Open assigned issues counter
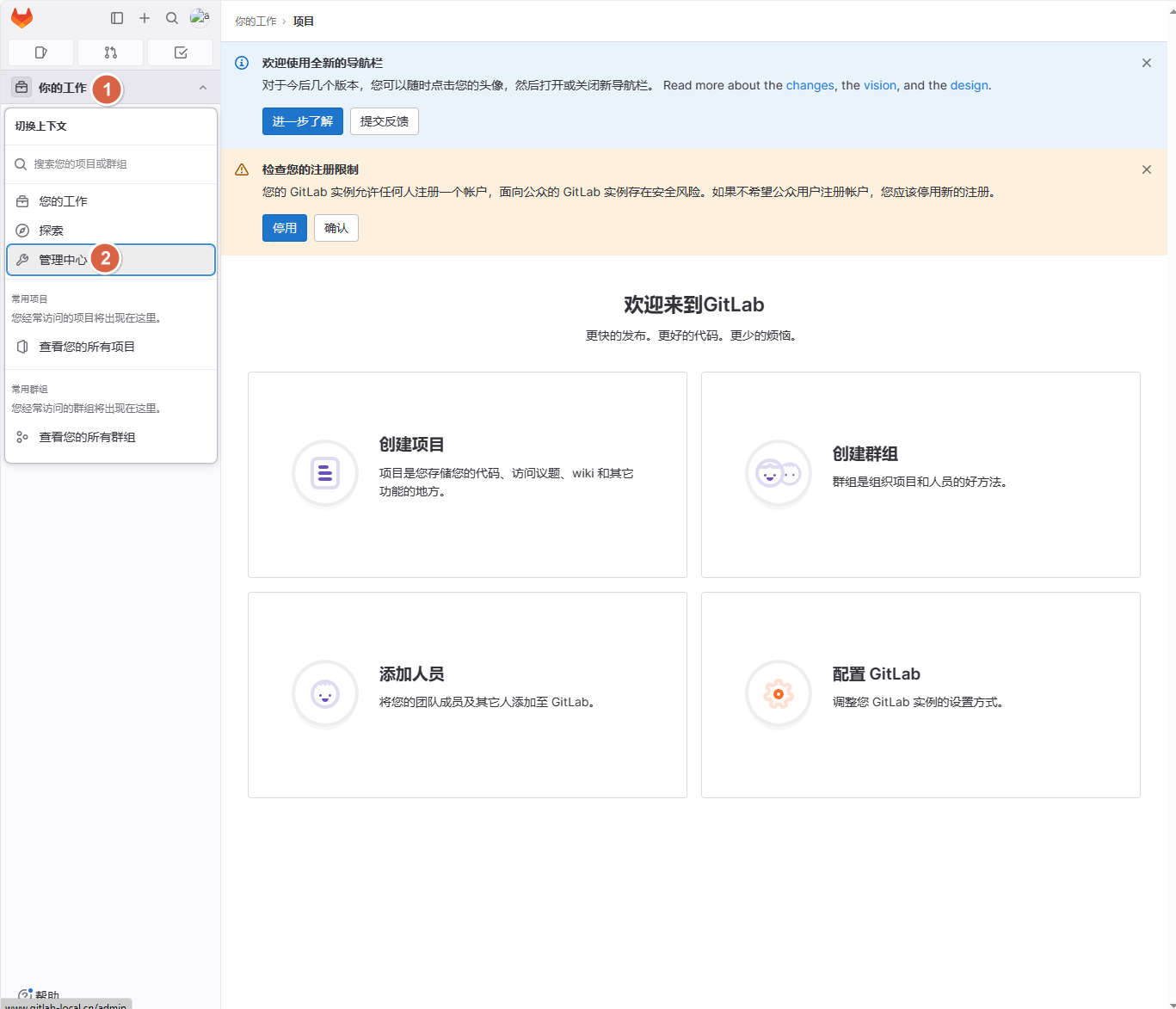 (40, 52)
